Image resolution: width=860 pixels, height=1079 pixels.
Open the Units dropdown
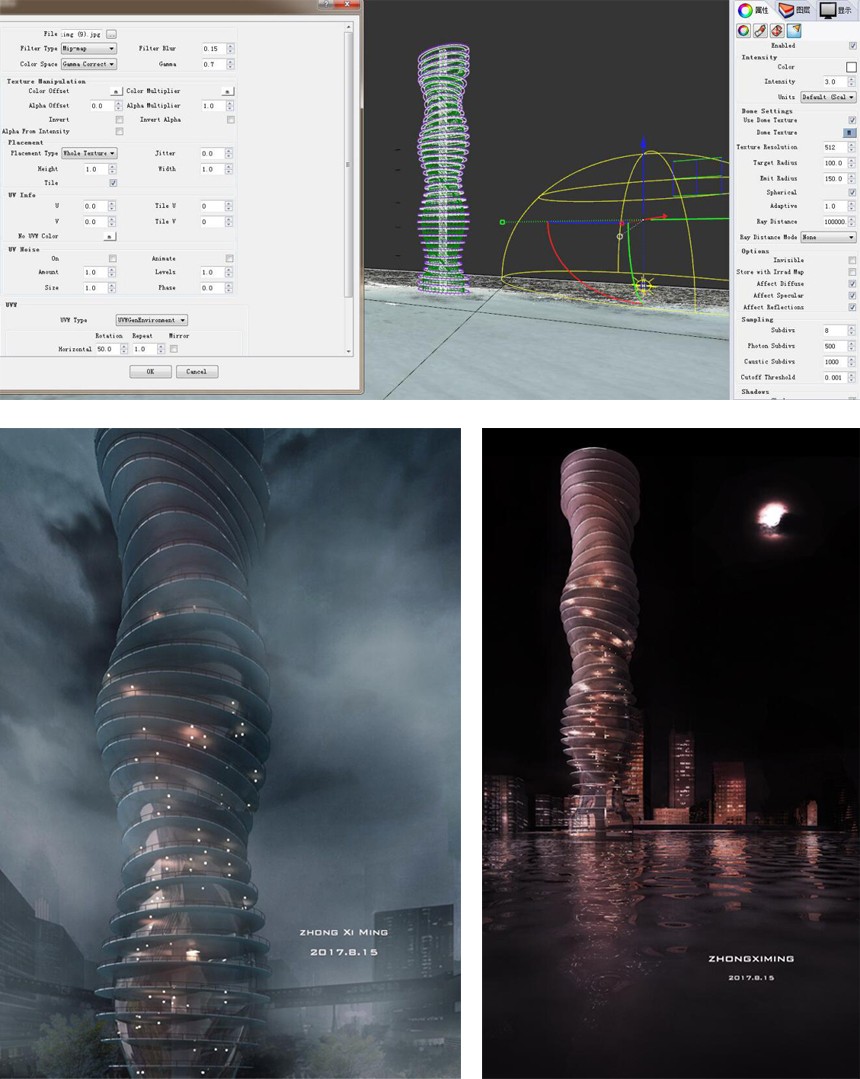point(828,97)
